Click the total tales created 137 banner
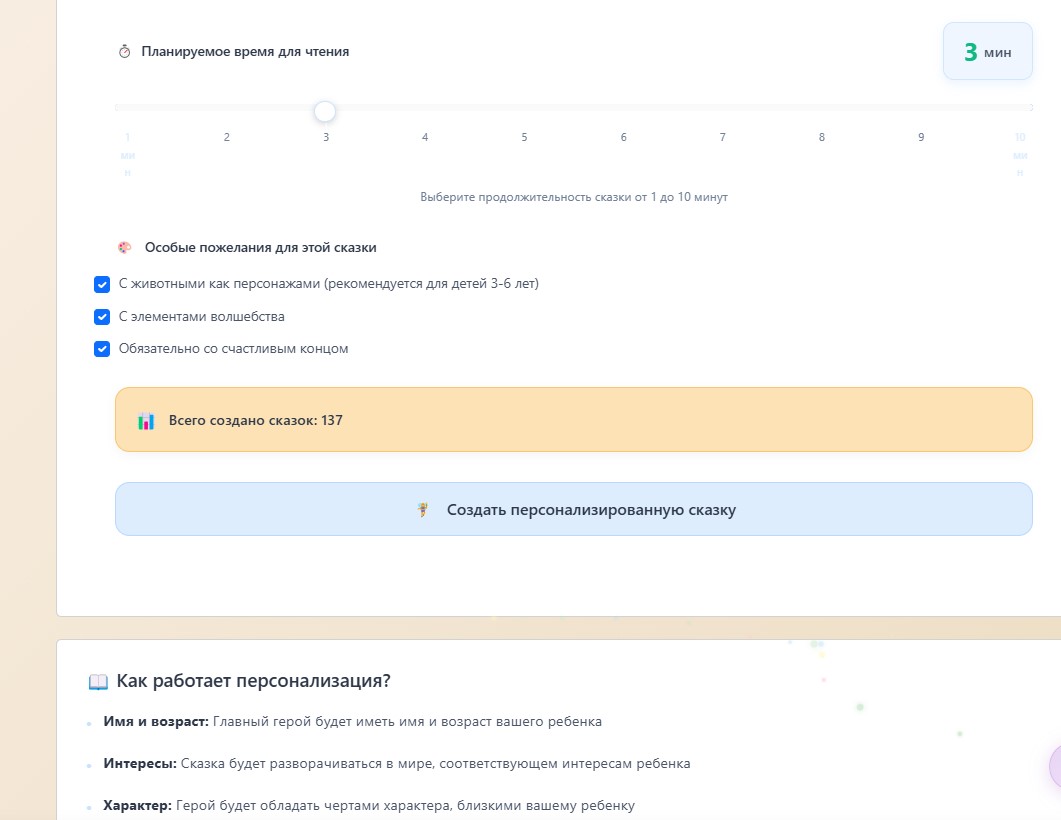The height and width of the screenshot is (820, 1061). (x=574, y=419)
